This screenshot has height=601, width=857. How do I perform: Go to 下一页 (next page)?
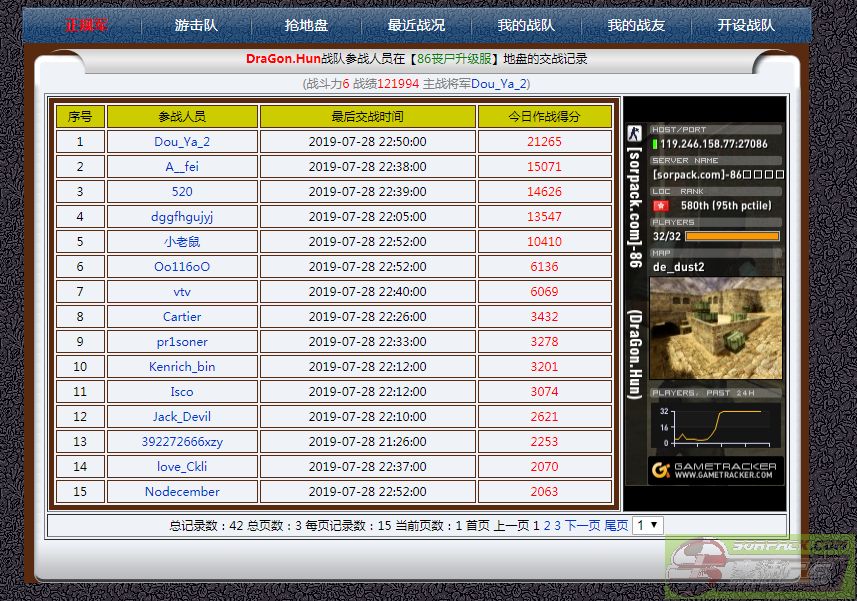583,526
